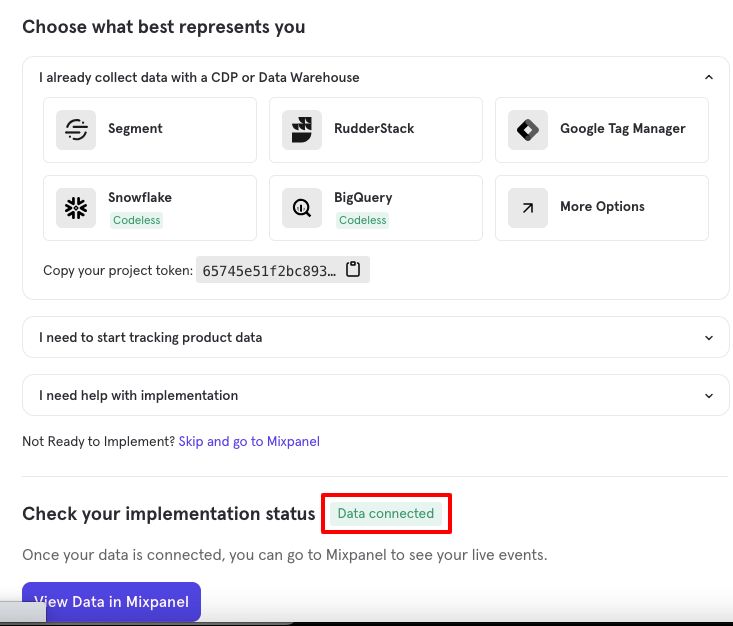Click the More Options arrow icon
Image resolution: width=733 pixels, height=626 pixels.
tap(528, 208)
